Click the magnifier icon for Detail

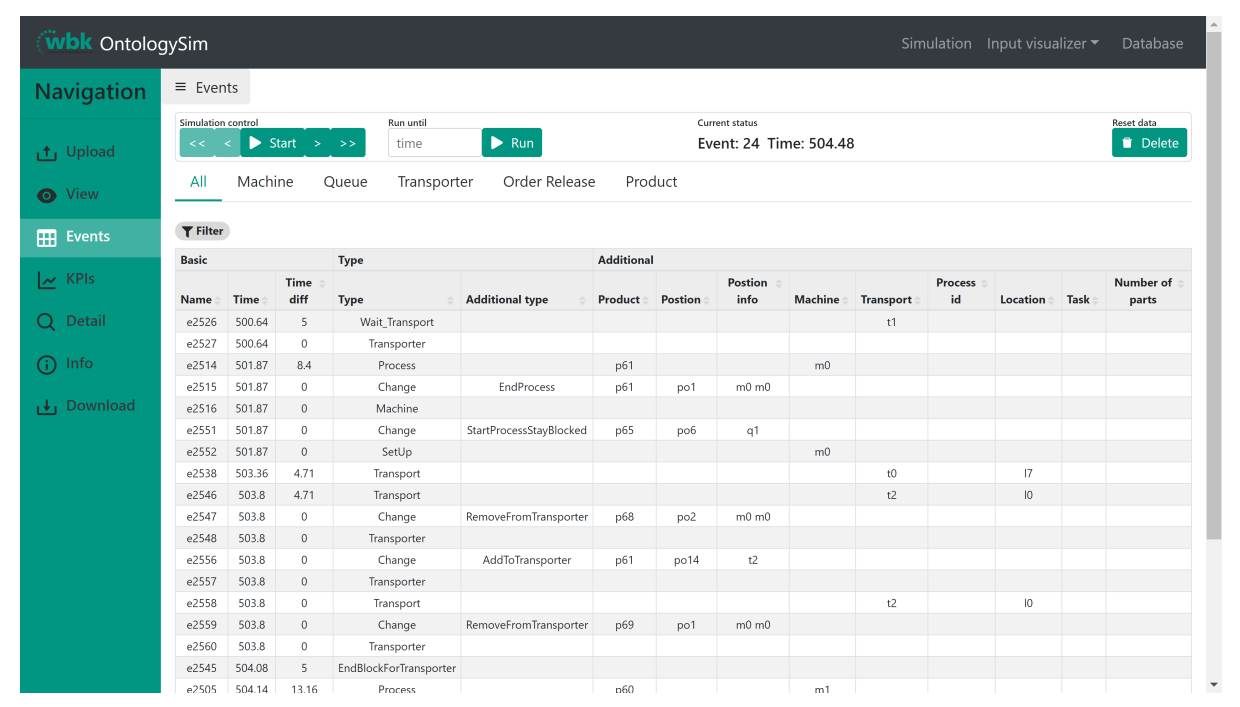pyautogui.click(x=47, y=322)
